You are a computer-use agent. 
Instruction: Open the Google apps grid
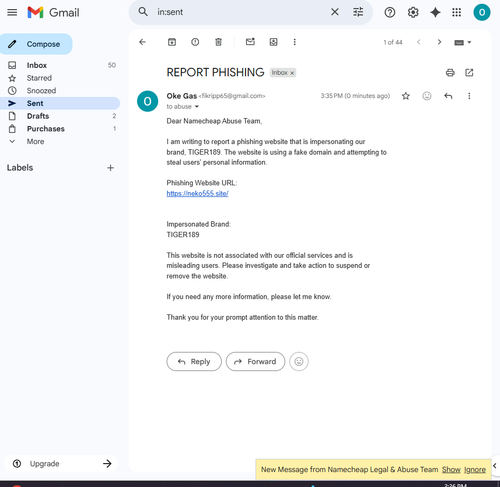click(456, 13)
